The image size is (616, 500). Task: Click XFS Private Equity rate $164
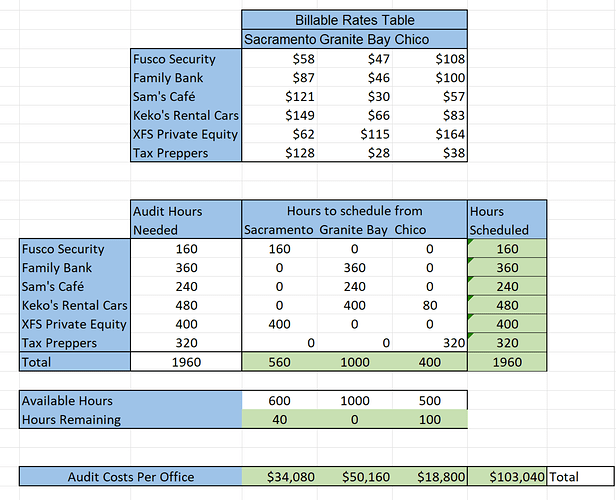tap(430, 134)
